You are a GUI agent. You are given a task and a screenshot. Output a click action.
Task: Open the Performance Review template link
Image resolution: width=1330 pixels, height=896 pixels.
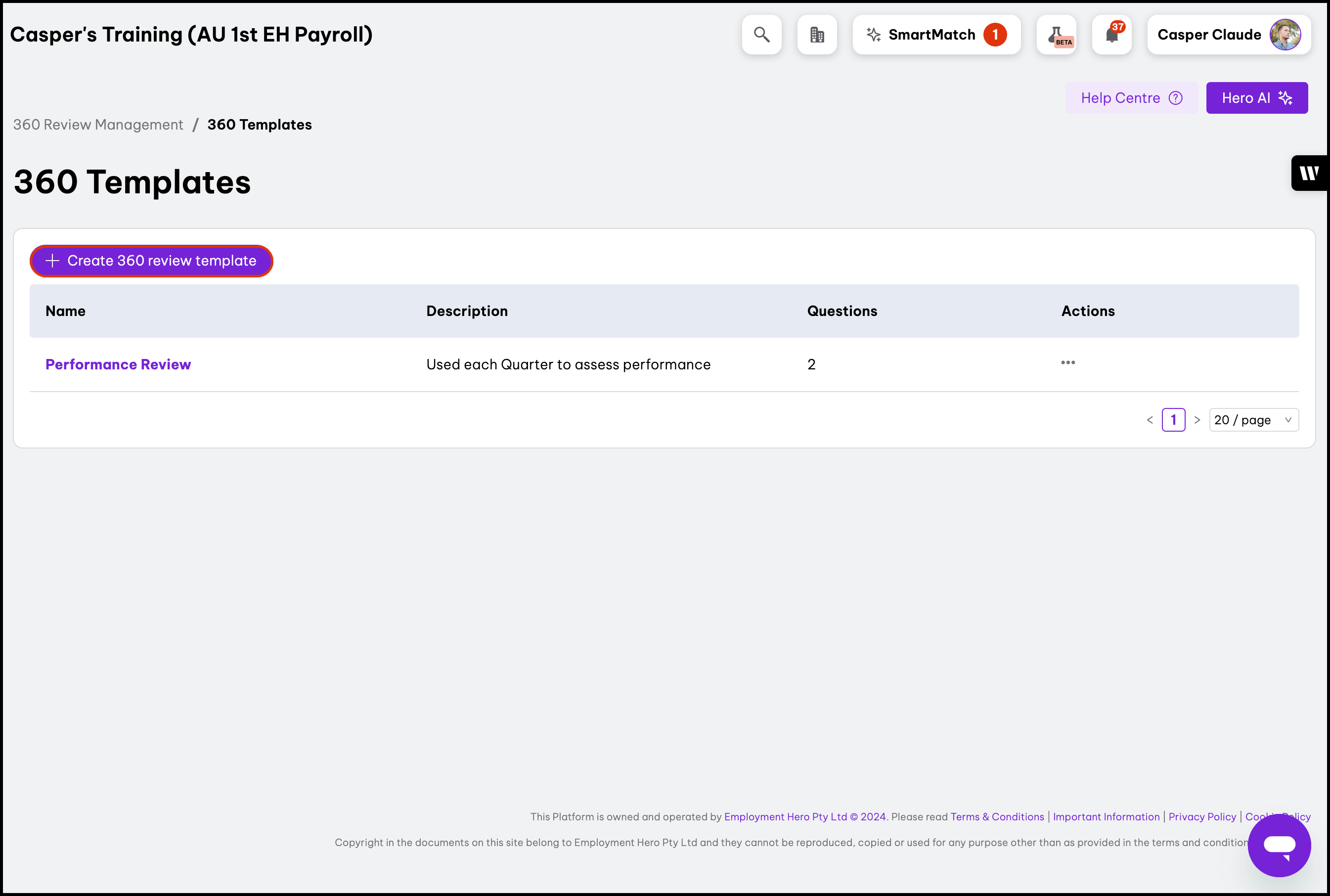118,364
